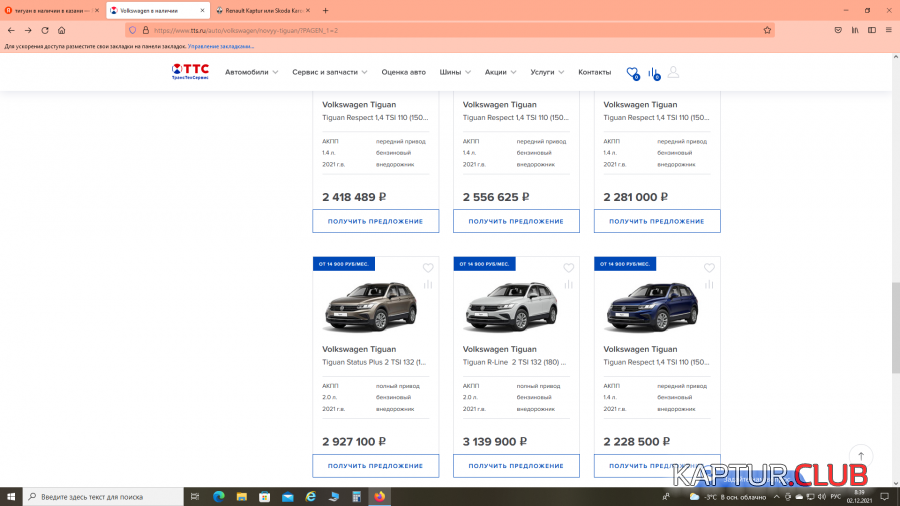This screenshot has width=900, height=506.
Task: Click the TTC TransTechService logo
Action: 190,72
